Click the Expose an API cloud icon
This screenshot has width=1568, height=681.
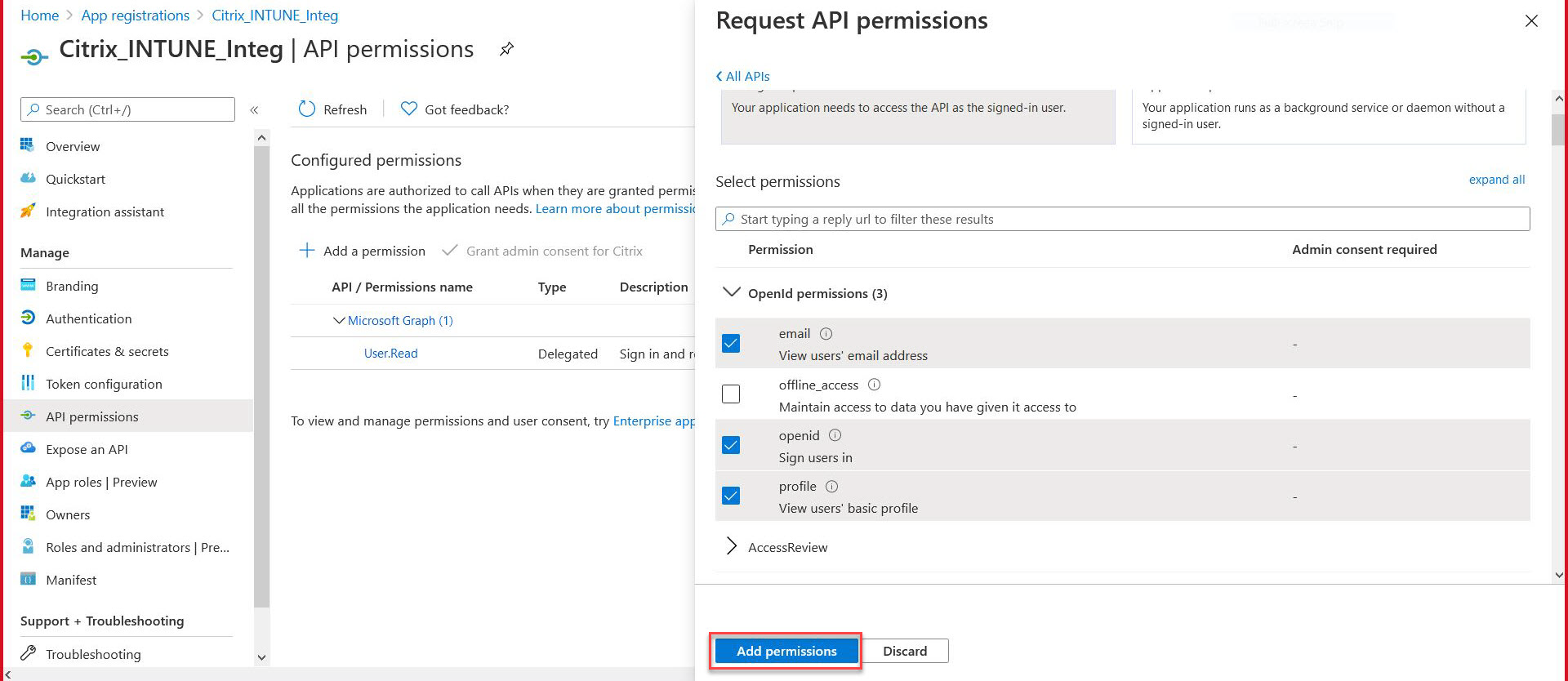point(28,448)
